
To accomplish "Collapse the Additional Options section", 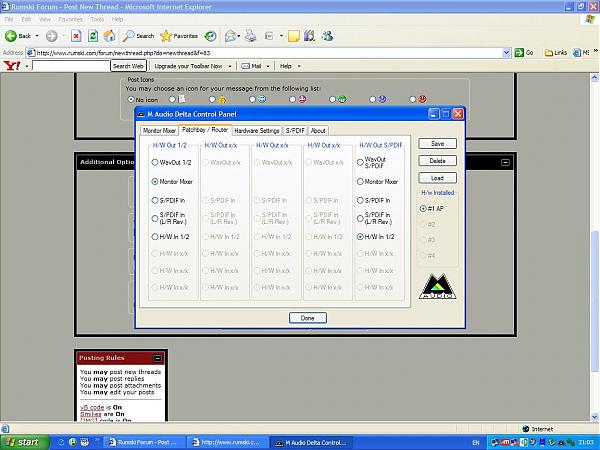I will [505, 161].
